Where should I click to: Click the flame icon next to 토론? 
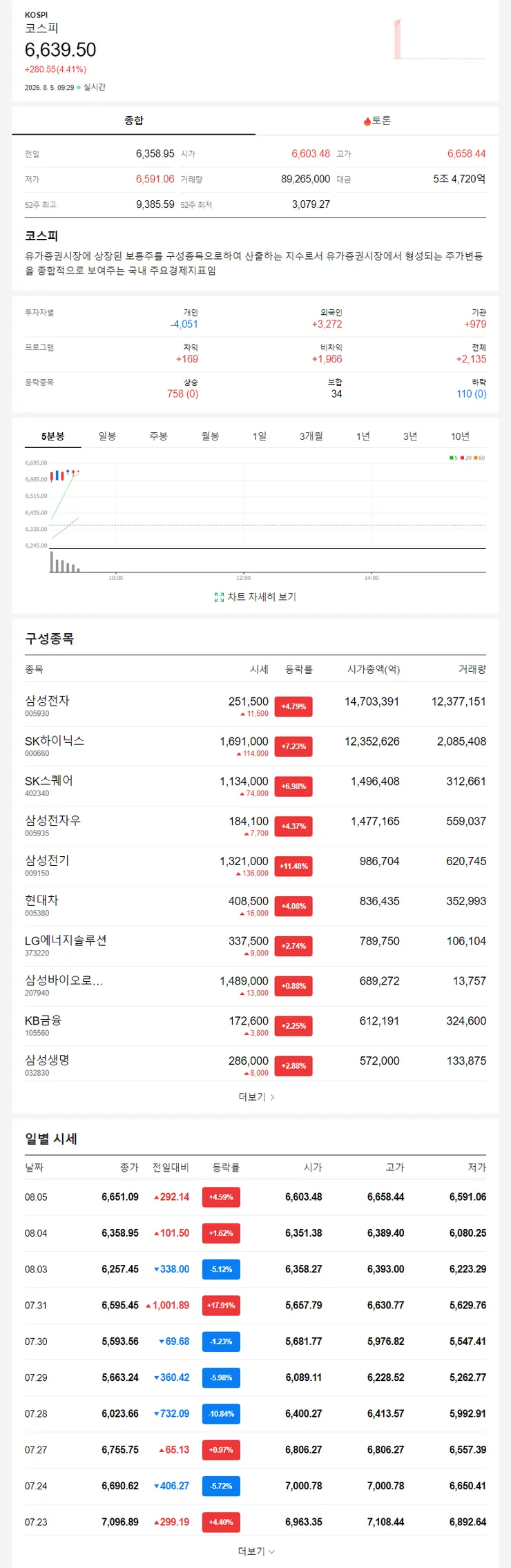[x=367, y=122]
